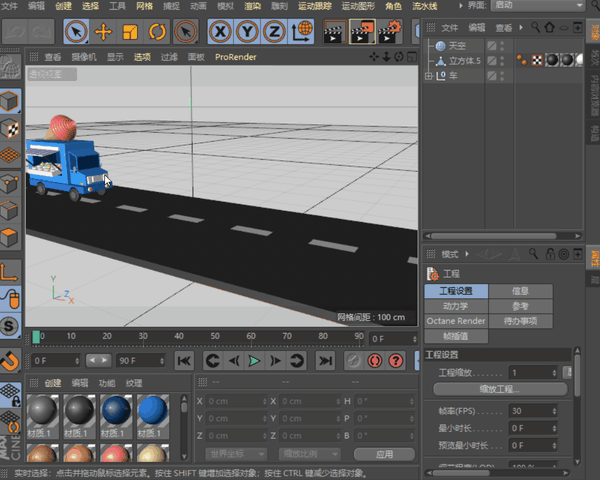The height and width of the screenshot is (480, 600).
Task: Select the Move tool in the toolbar
Action: [x=103, y=32]
